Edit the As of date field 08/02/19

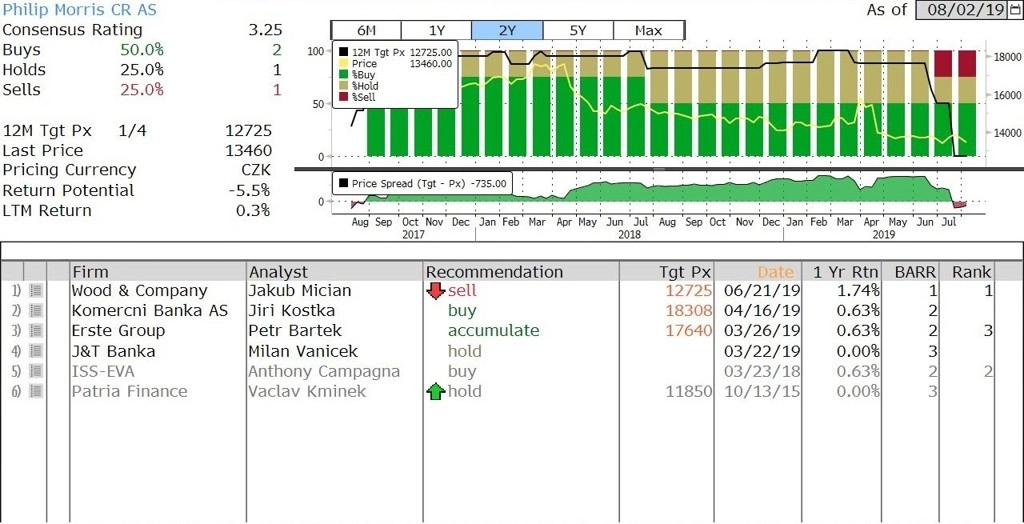(x=963, y=10)
